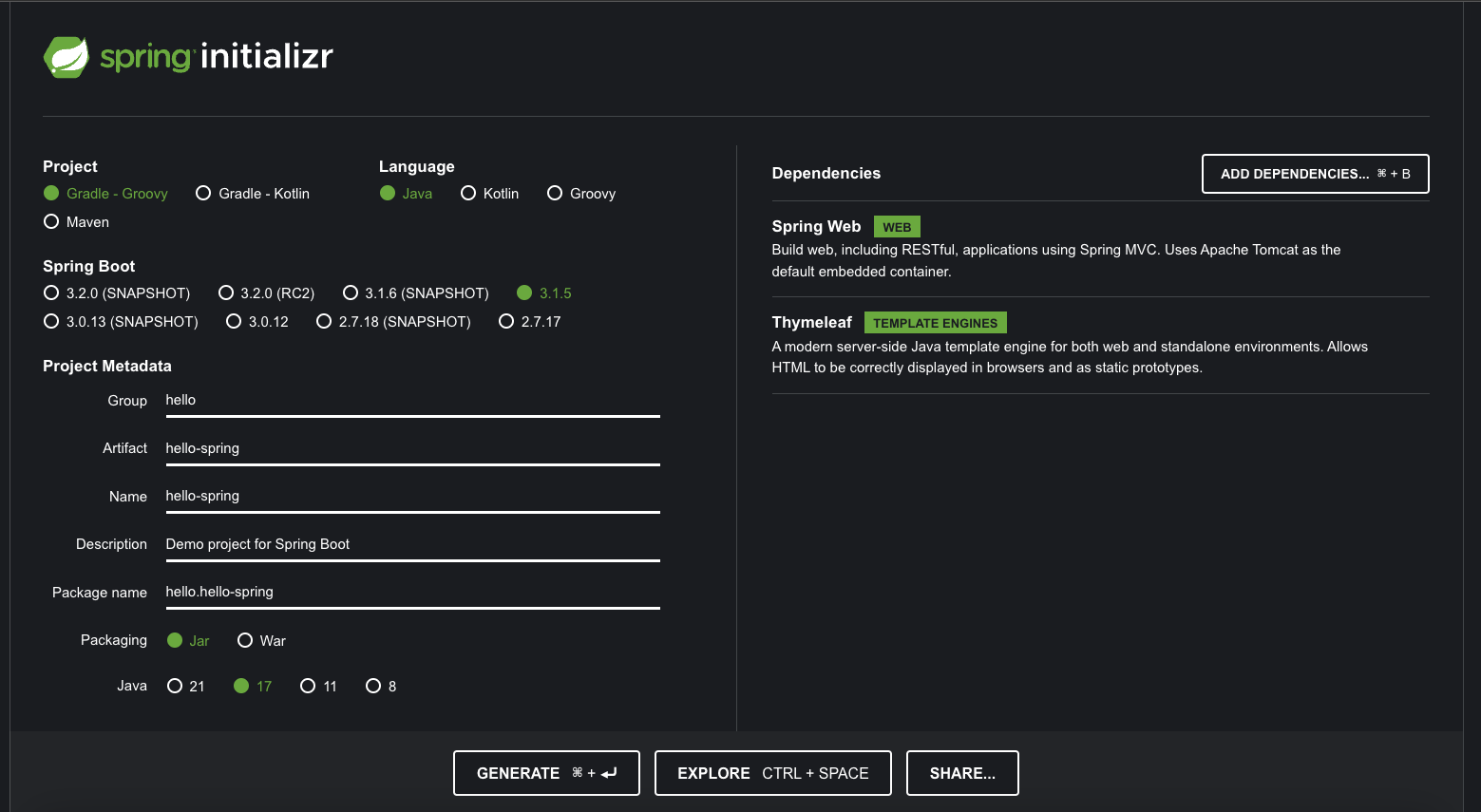Select Java version 21

tap(185, 687)
